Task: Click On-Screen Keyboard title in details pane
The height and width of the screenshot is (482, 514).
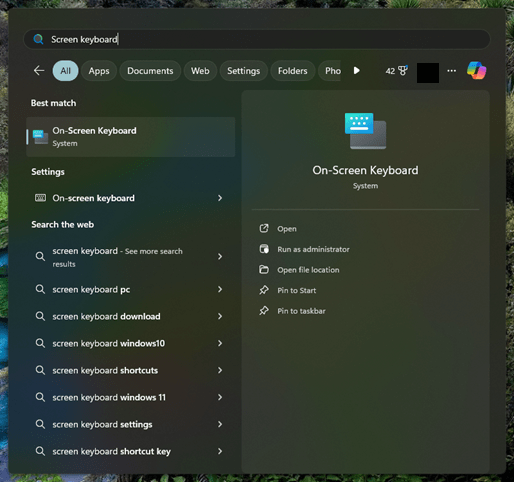Action: click(x=365, y=170)
